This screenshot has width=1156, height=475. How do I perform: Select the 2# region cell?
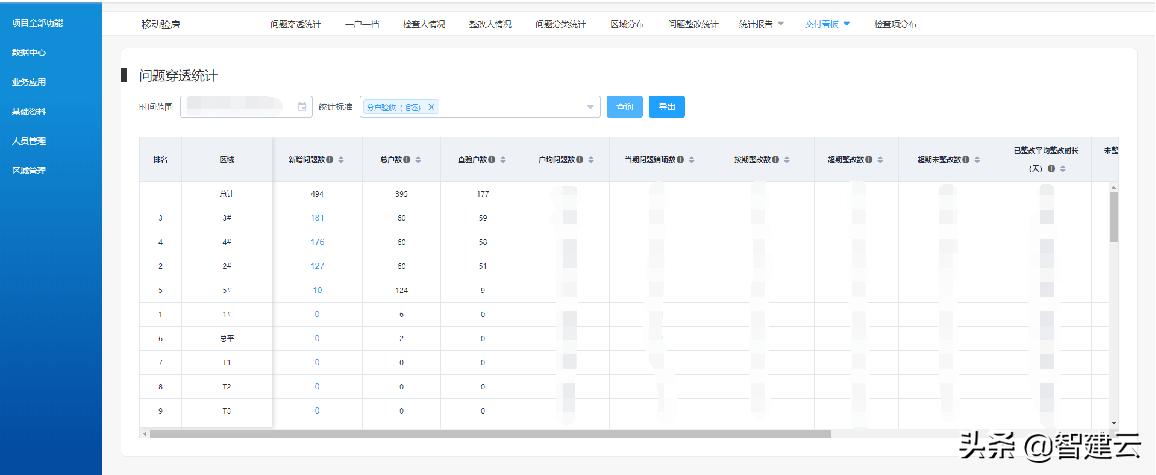[226, 266]
